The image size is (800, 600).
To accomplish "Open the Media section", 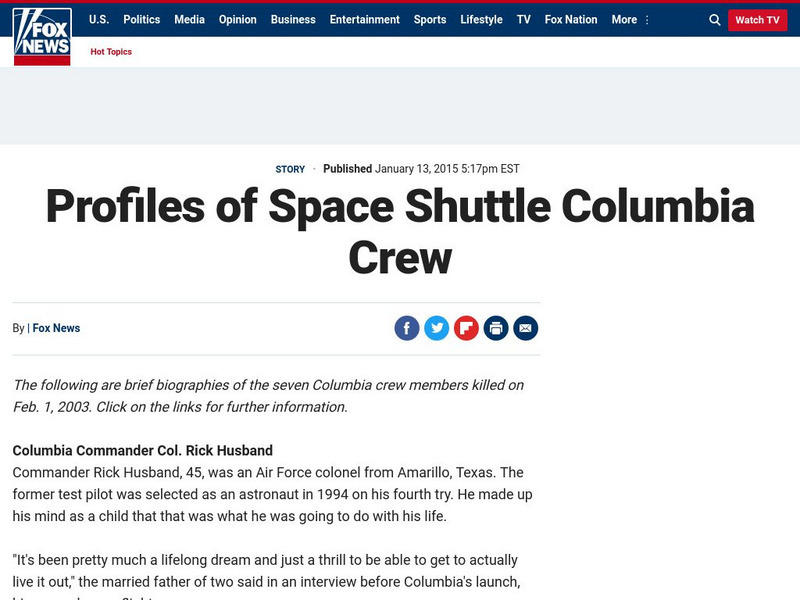I will tap(189, 20).
